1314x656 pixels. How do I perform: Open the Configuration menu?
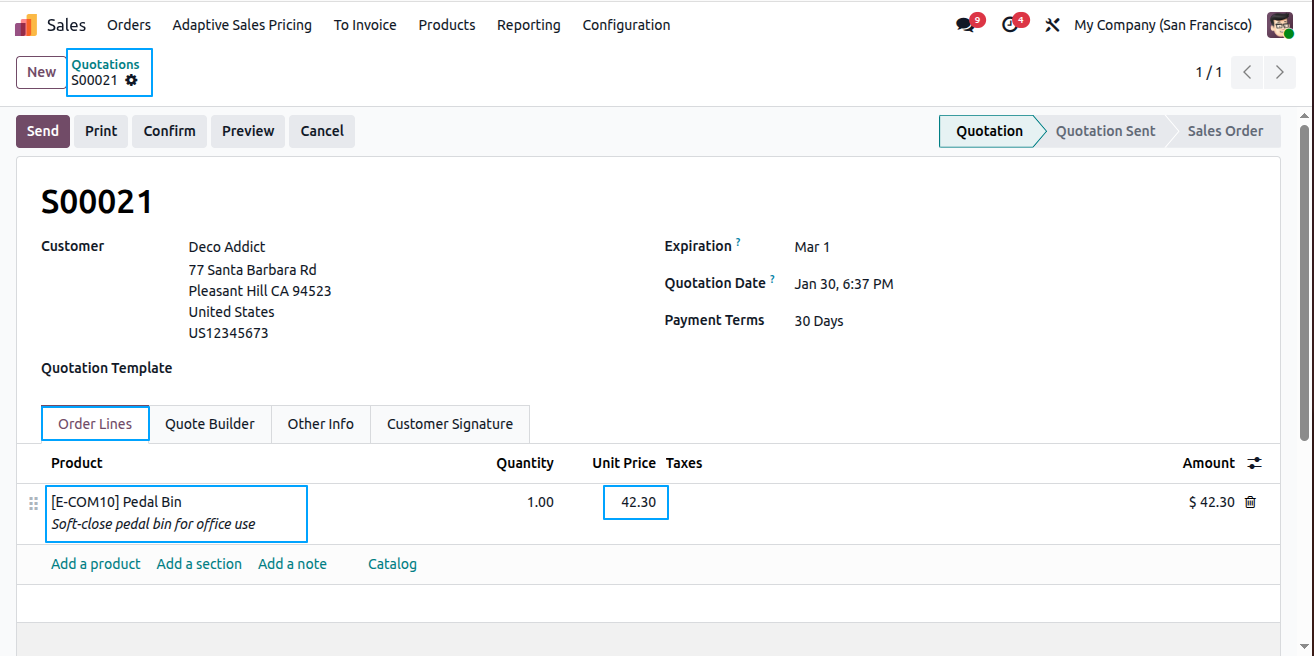626,25
